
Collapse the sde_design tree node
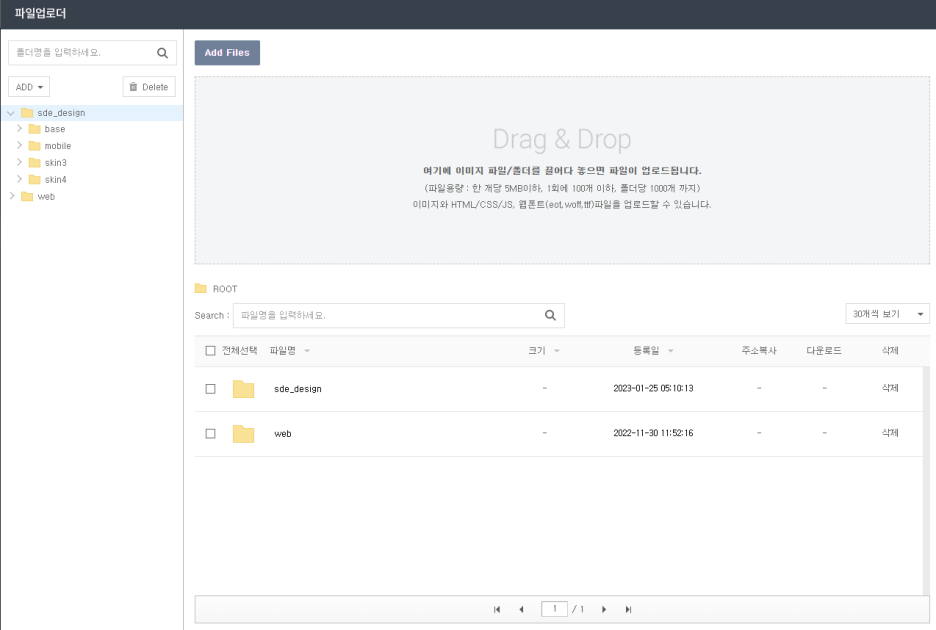coord(11,113)
